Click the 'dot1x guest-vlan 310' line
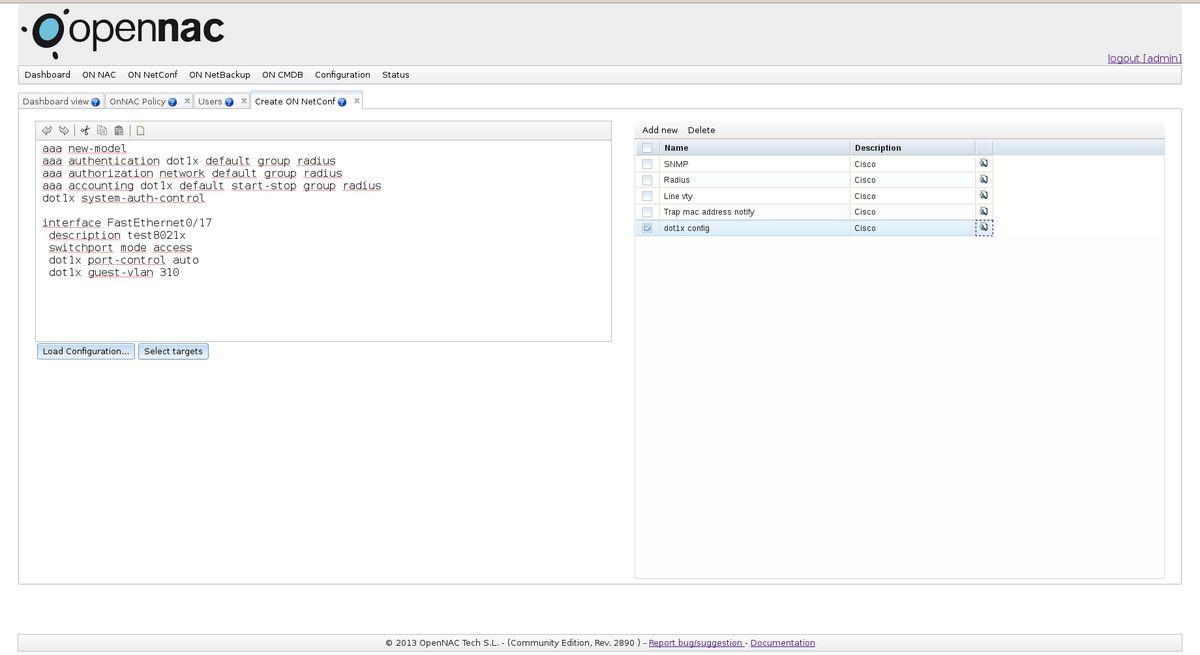 point(114,272)
